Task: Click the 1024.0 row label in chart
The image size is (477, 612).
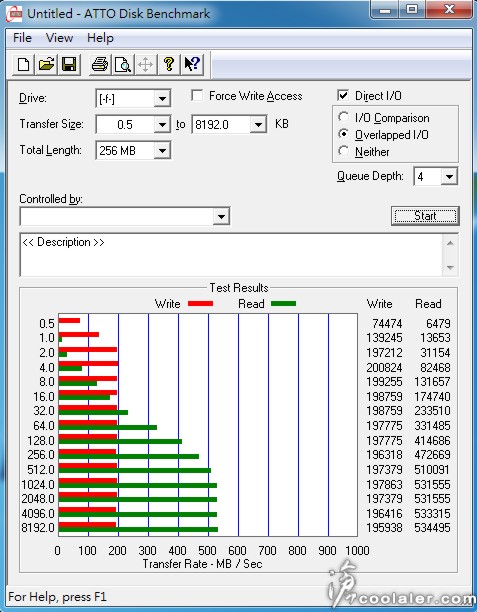Action: 38,484
